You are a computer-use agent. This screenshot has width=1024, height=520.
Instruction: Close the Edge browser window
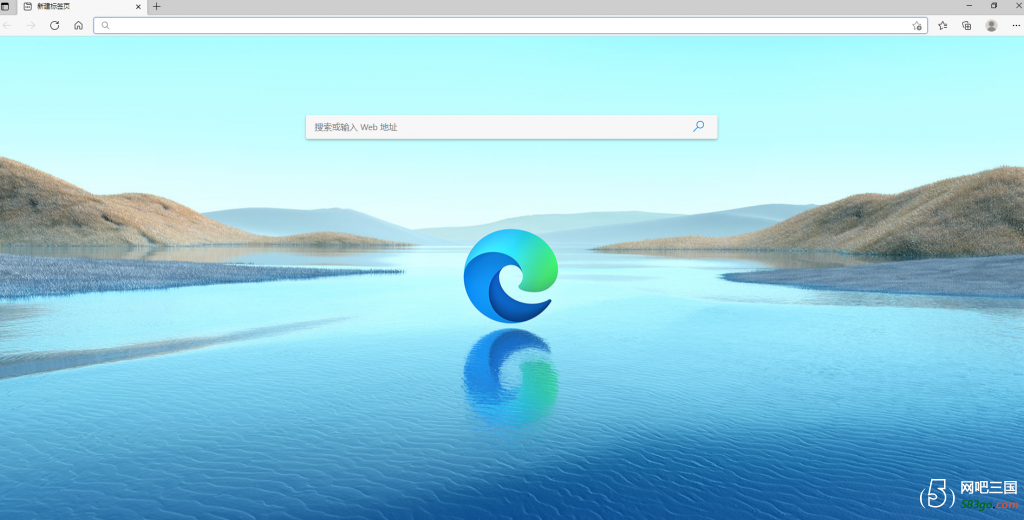coord(1018,5)
